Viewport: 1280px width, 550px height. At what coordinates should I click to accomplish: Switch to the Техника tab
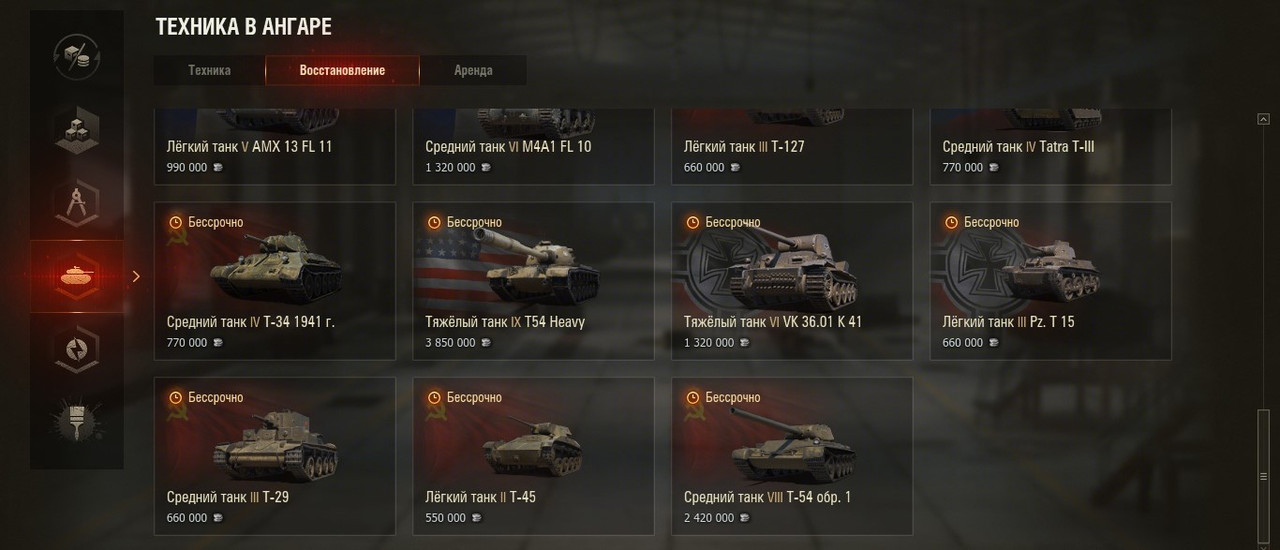tap(209, 70)
